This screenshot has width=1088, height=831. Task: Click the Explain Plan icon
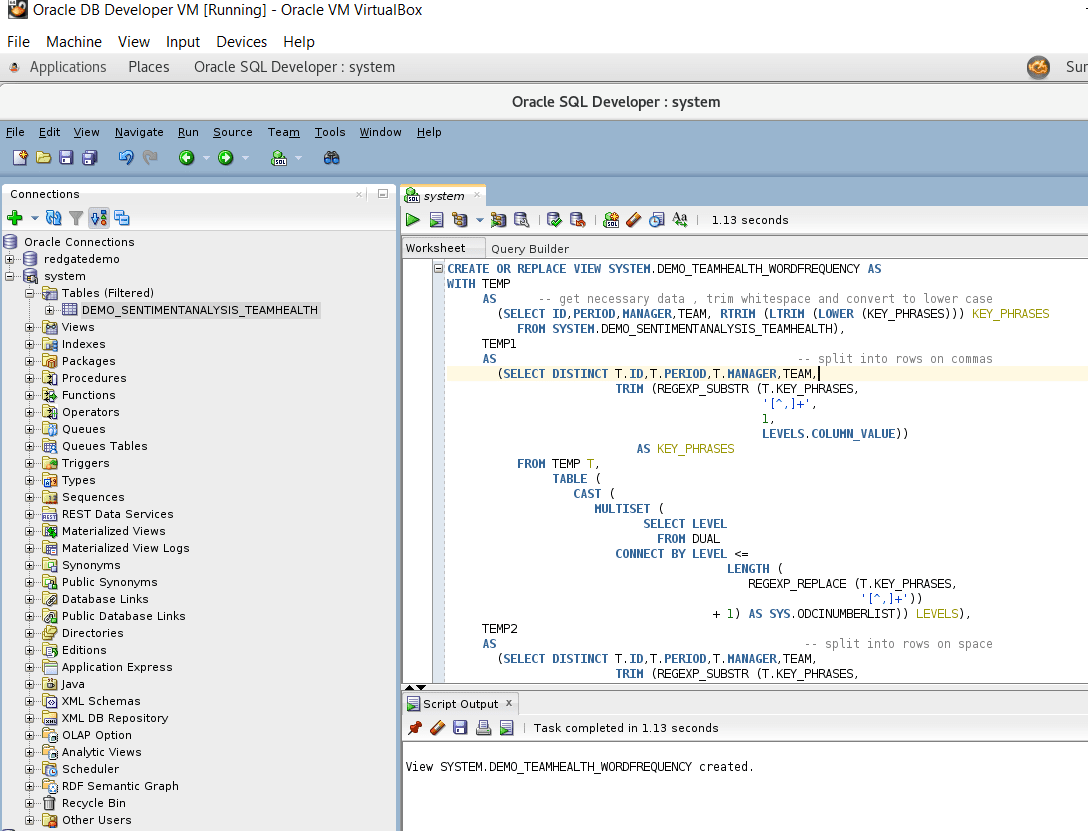459,220
